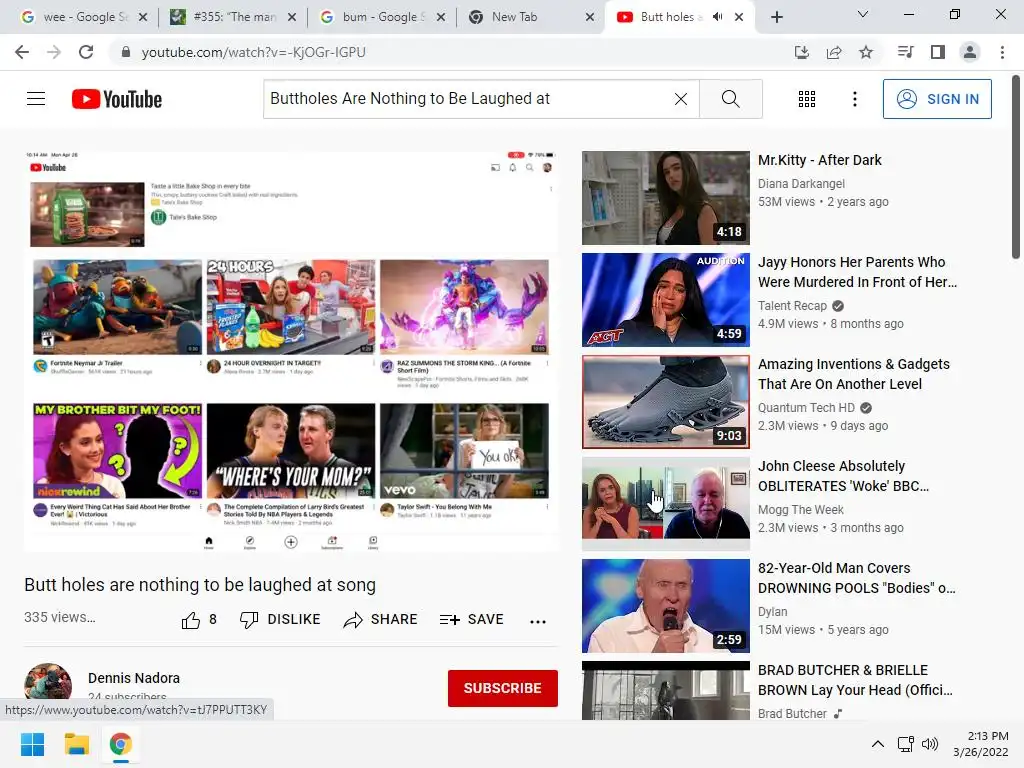Run search with magnifier button
The image size is (1024, 768).
(731, 99)
